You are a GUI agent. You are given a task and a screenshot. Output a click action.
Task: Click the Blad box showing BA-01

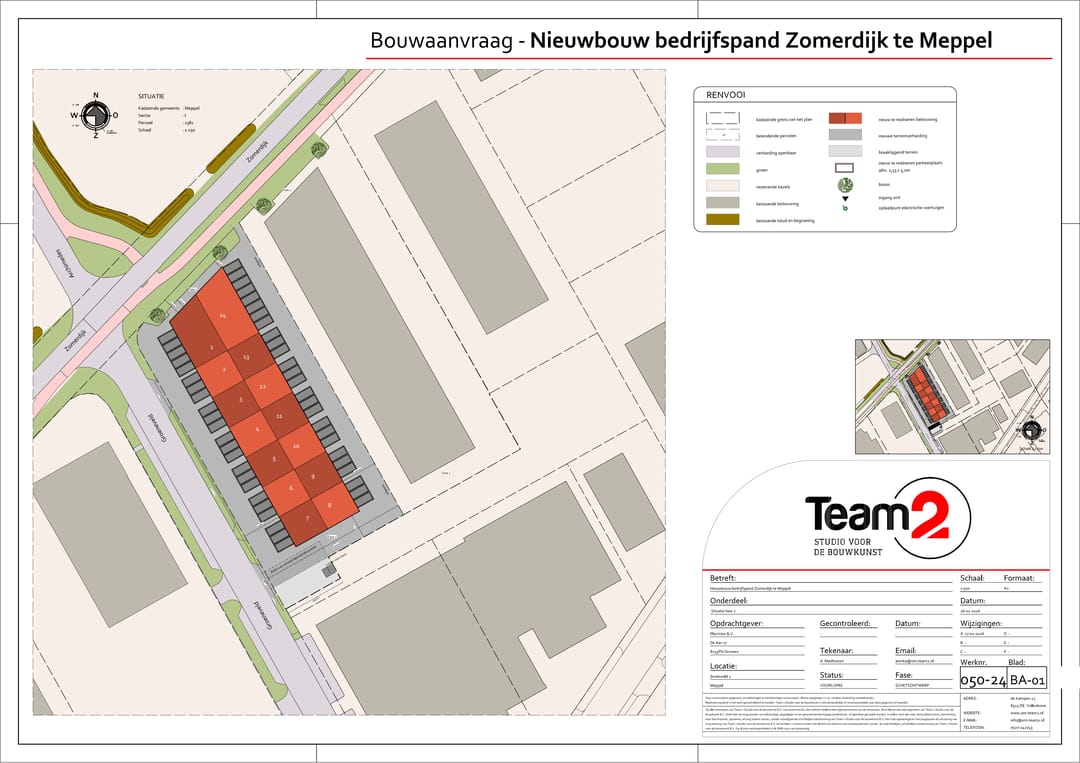tap(1027, 680)
